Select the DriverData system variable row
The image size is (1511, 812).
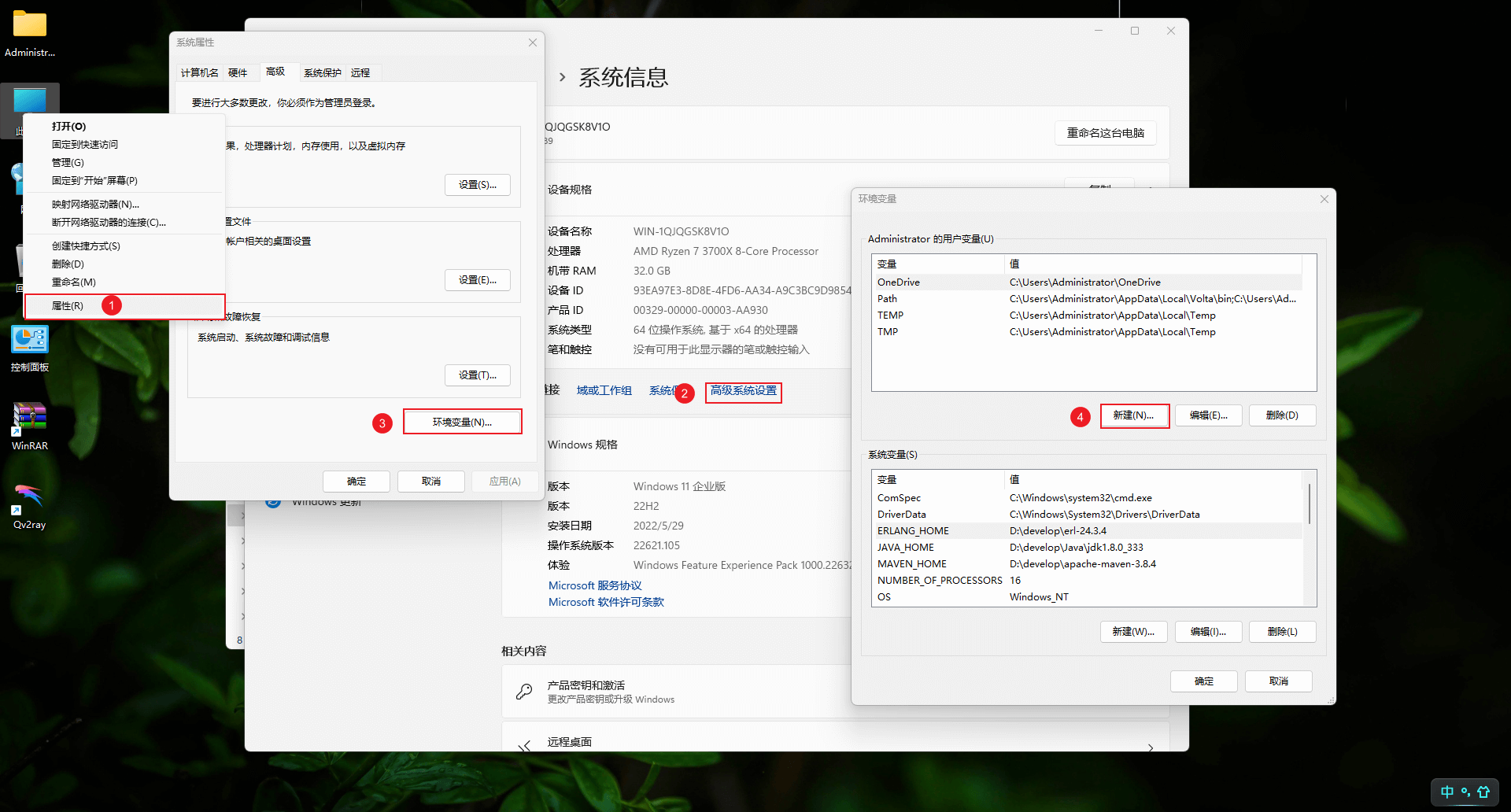tap(1087, 515)
